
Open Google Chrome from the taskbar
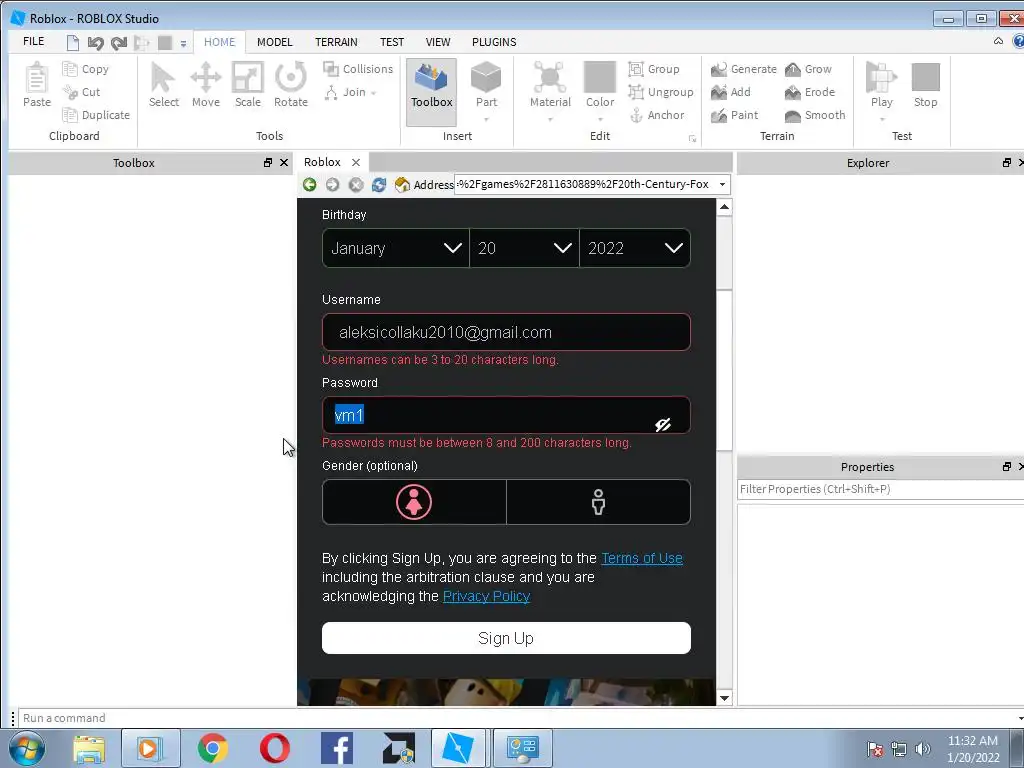point(212,748)
